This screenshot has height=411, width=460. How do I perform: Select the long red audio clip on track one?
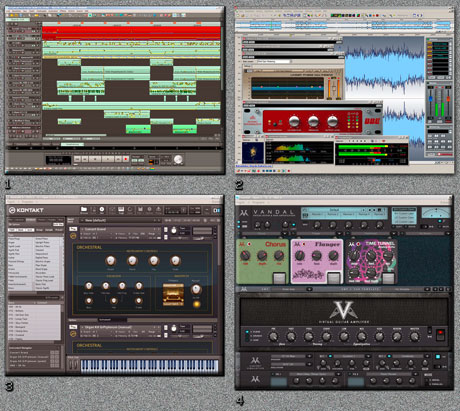click(x=131, y=34)
